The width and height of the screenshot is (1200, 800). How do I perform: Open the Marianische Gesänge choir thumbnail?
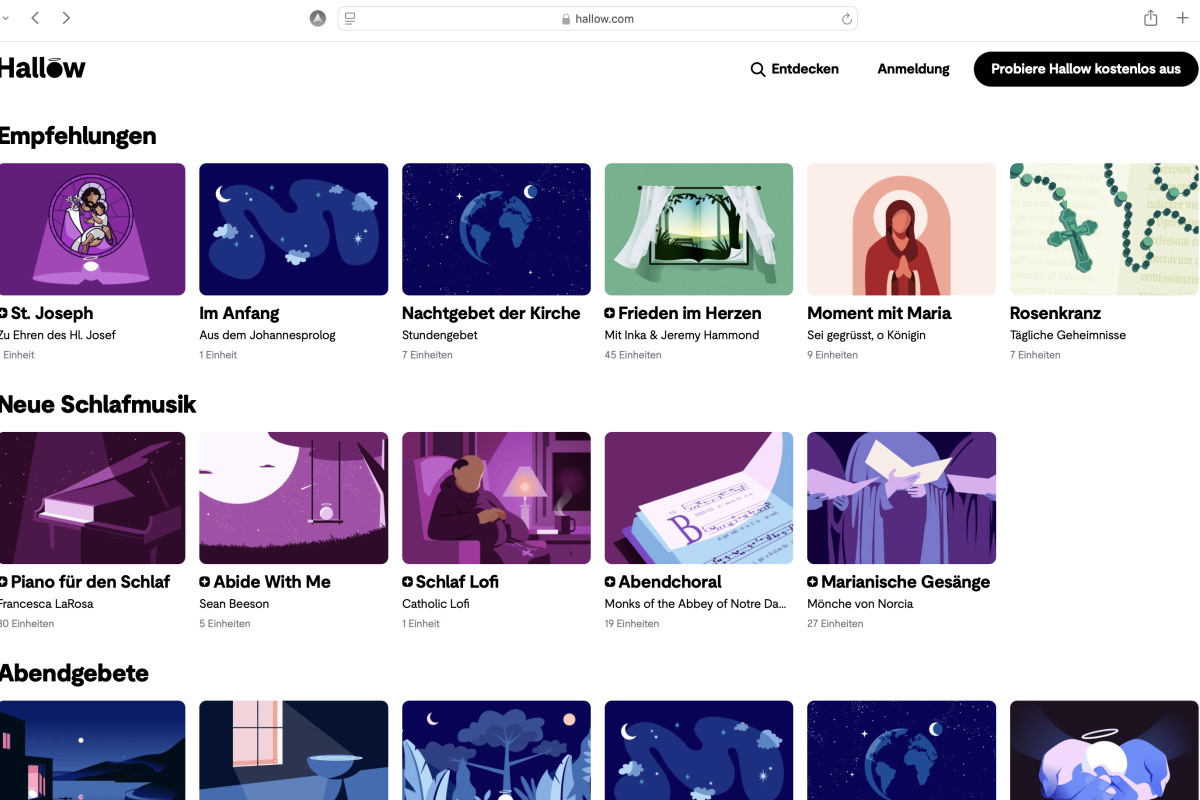(x=901, y=498)
